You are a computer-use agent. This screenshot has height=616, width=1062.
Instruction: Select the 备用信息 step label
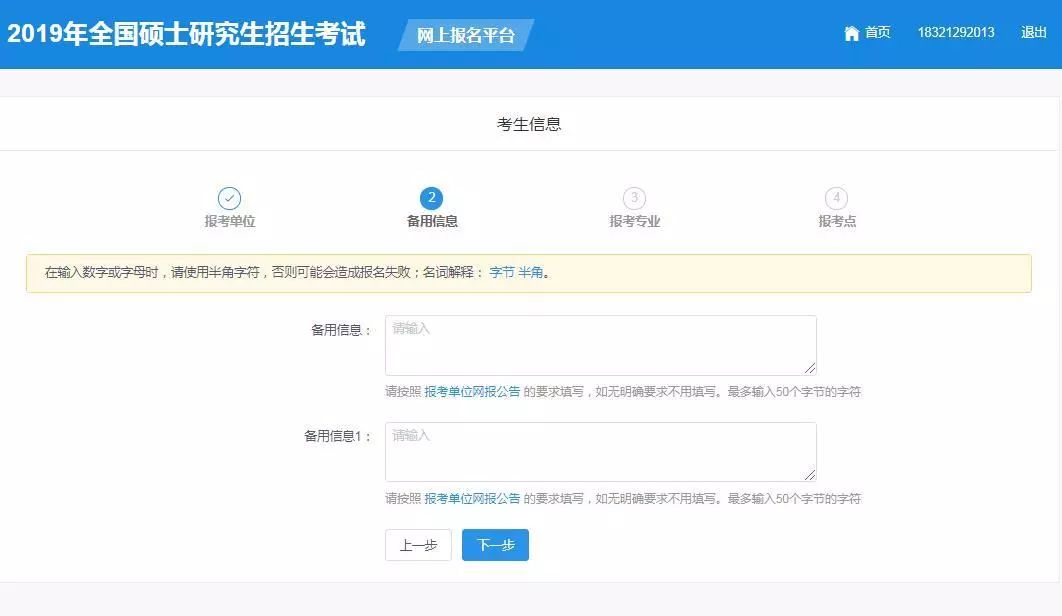click(x=432, y=222)
